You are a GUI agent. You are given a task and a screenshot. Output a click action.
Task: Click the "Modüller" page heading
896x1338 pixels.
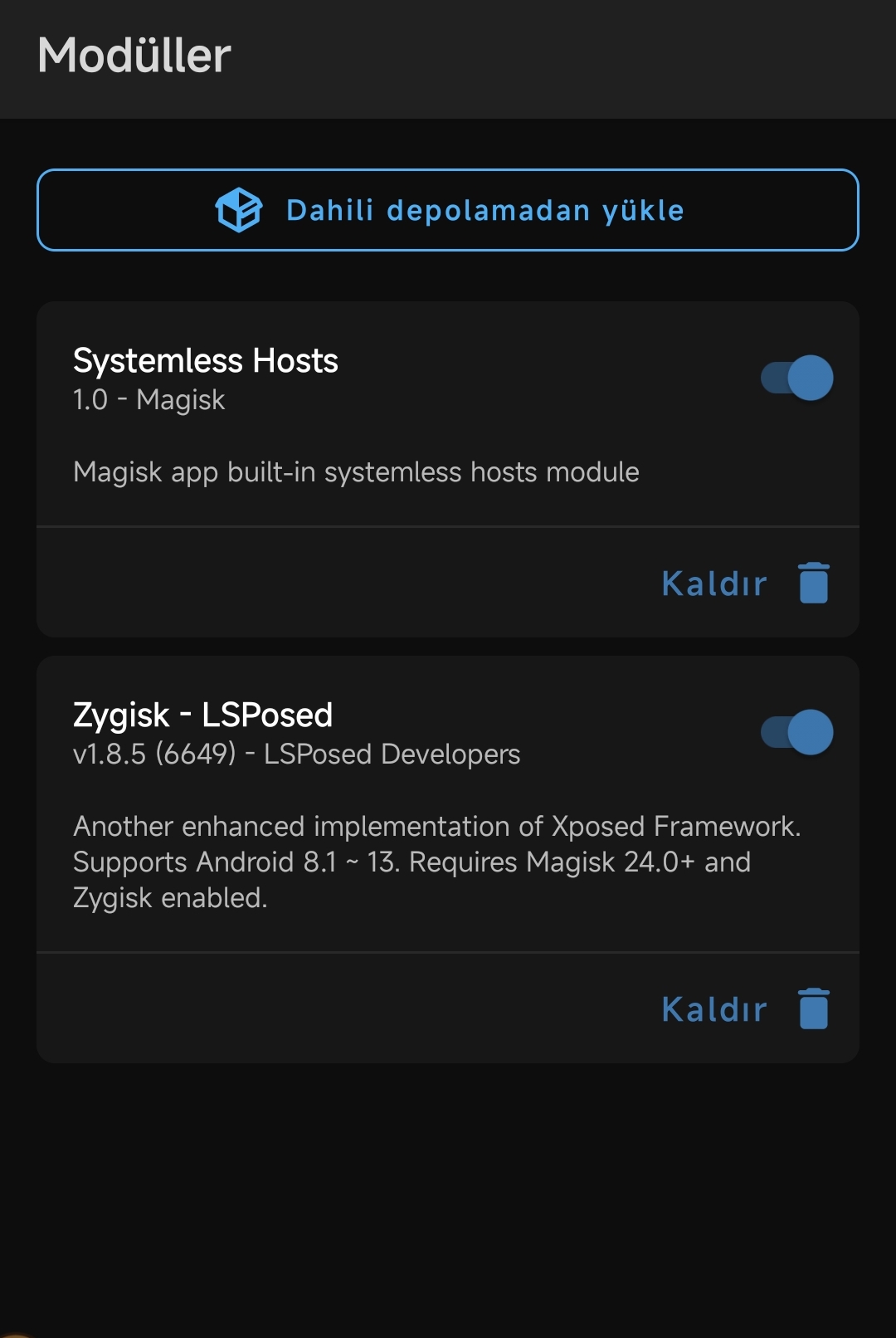[x=134, y=56]
